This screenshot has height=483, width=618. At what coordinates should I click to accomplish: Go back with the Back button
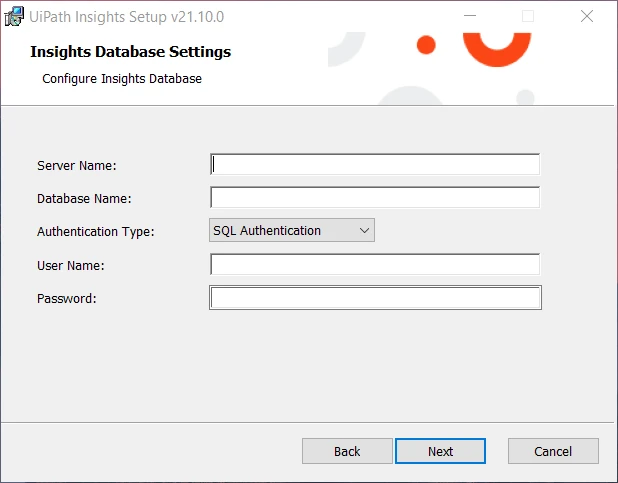[347, 451]
